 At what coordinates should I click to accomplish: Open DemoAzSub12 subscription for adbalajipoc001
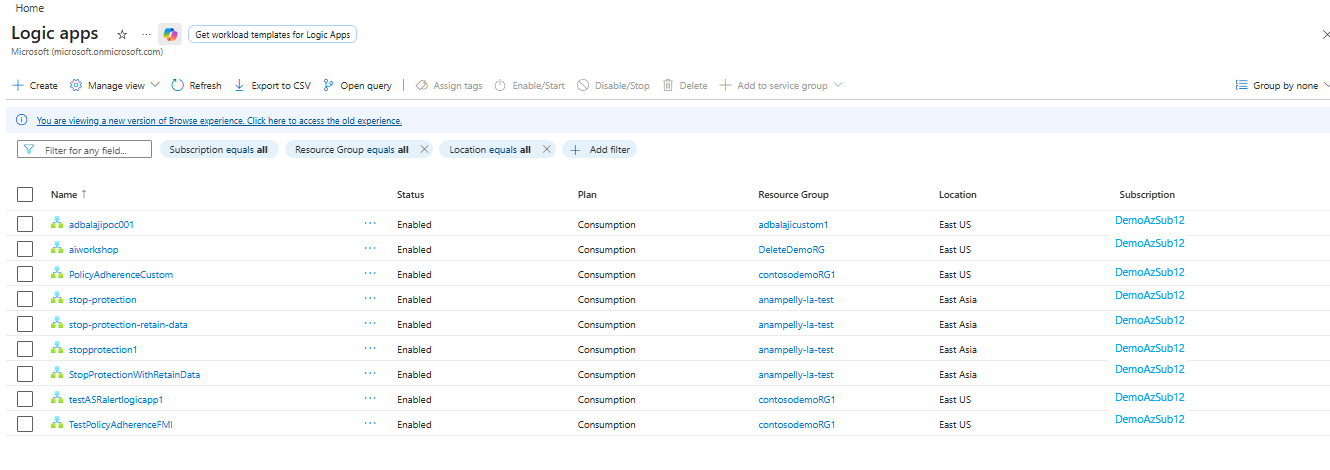click(1150, 220)
